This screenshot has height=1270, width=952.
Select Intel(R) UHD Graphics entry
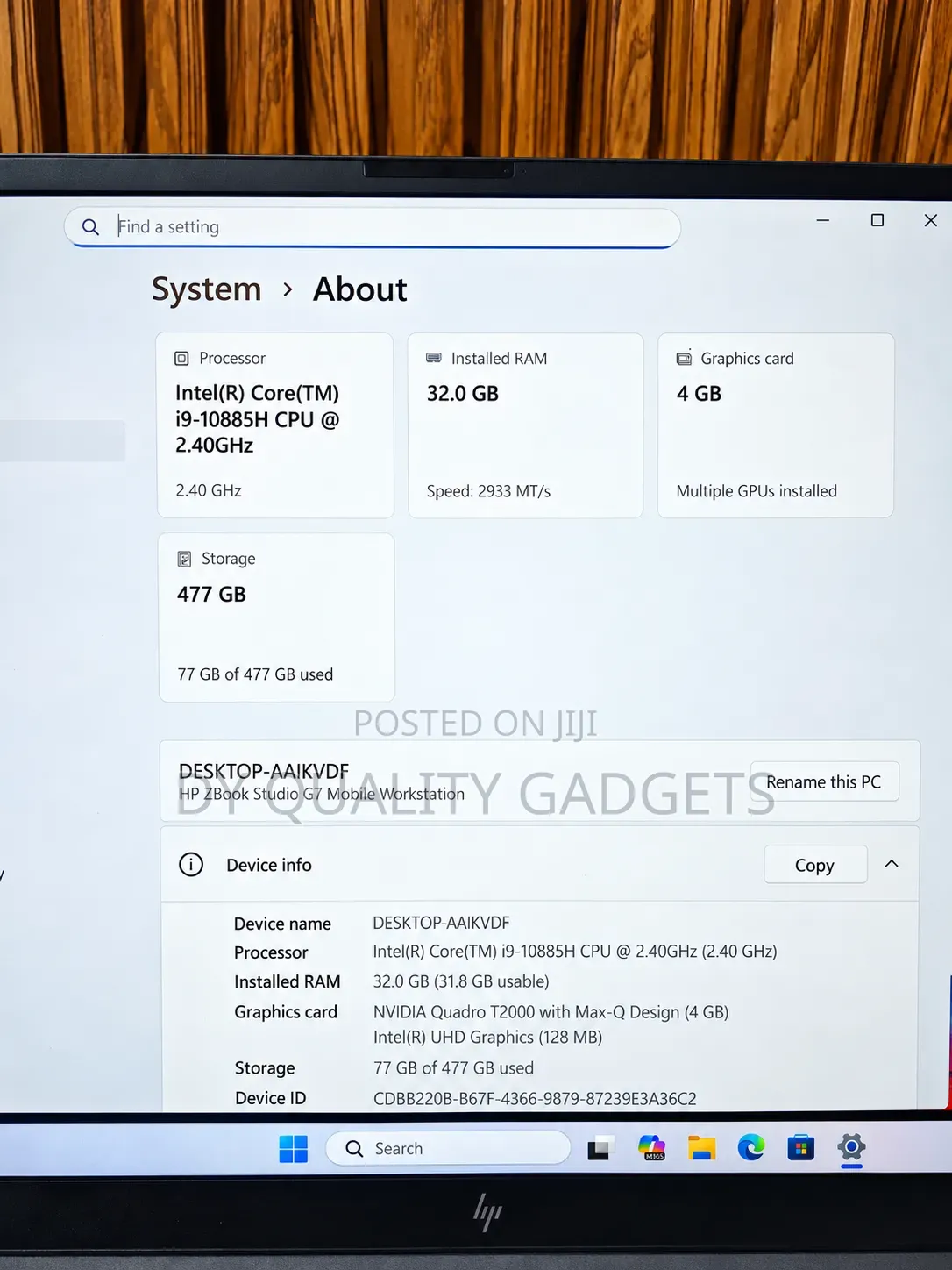tap(487, 1038)
